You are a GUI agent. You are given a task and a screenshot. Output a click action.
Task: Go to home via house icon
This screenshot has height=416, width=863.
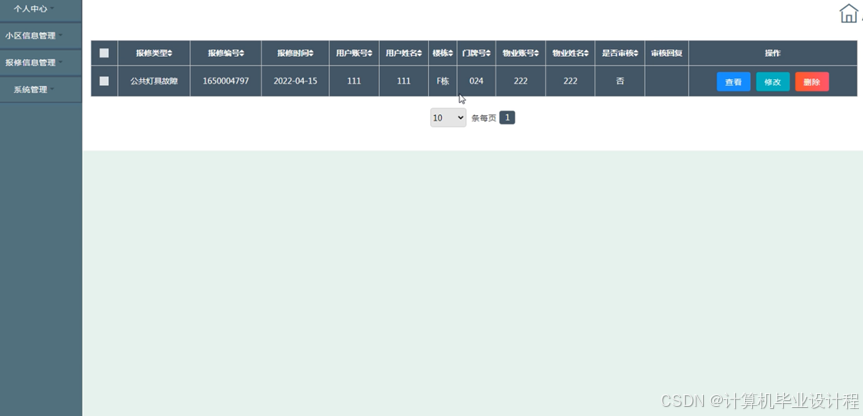click(x=848, y=13)
